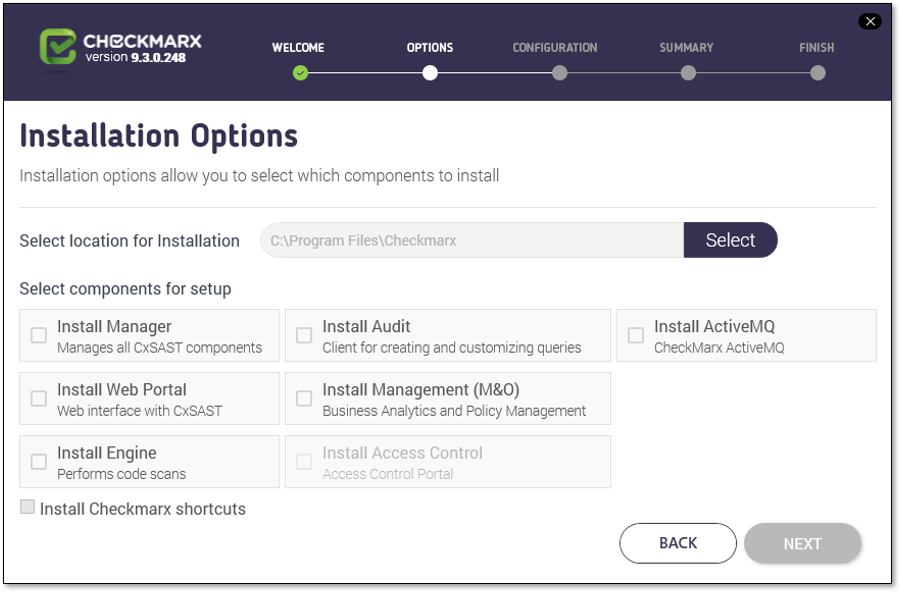This screenshot has width=901, height=593.
Task: Enable the Install Engine checkbox
Action: 38,461
